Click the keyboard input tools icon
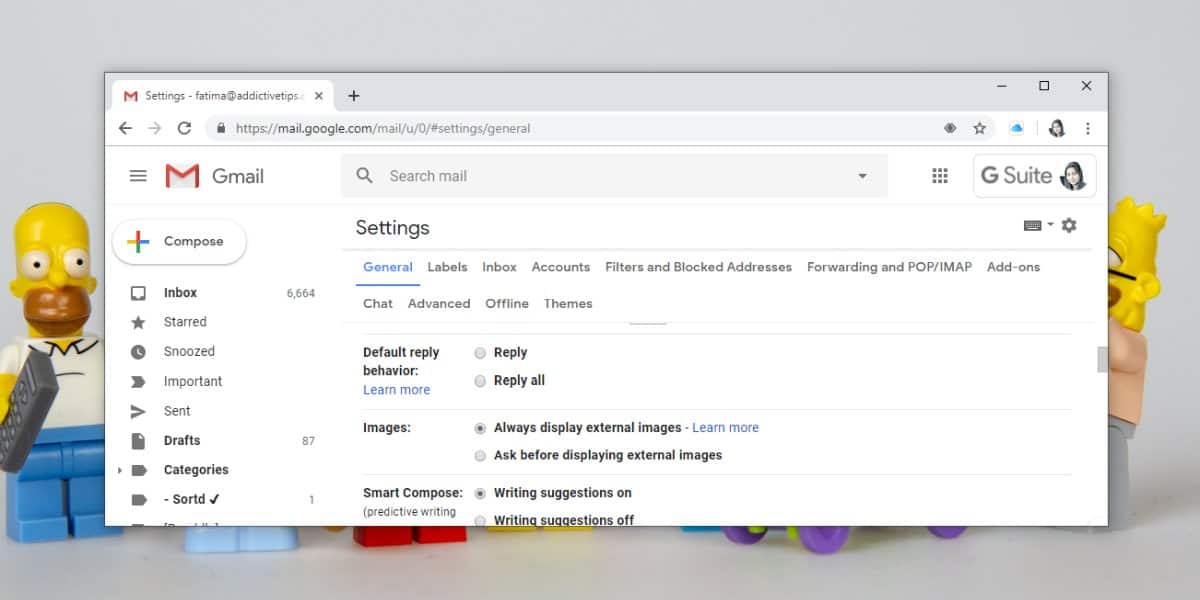 point(1033,226)
